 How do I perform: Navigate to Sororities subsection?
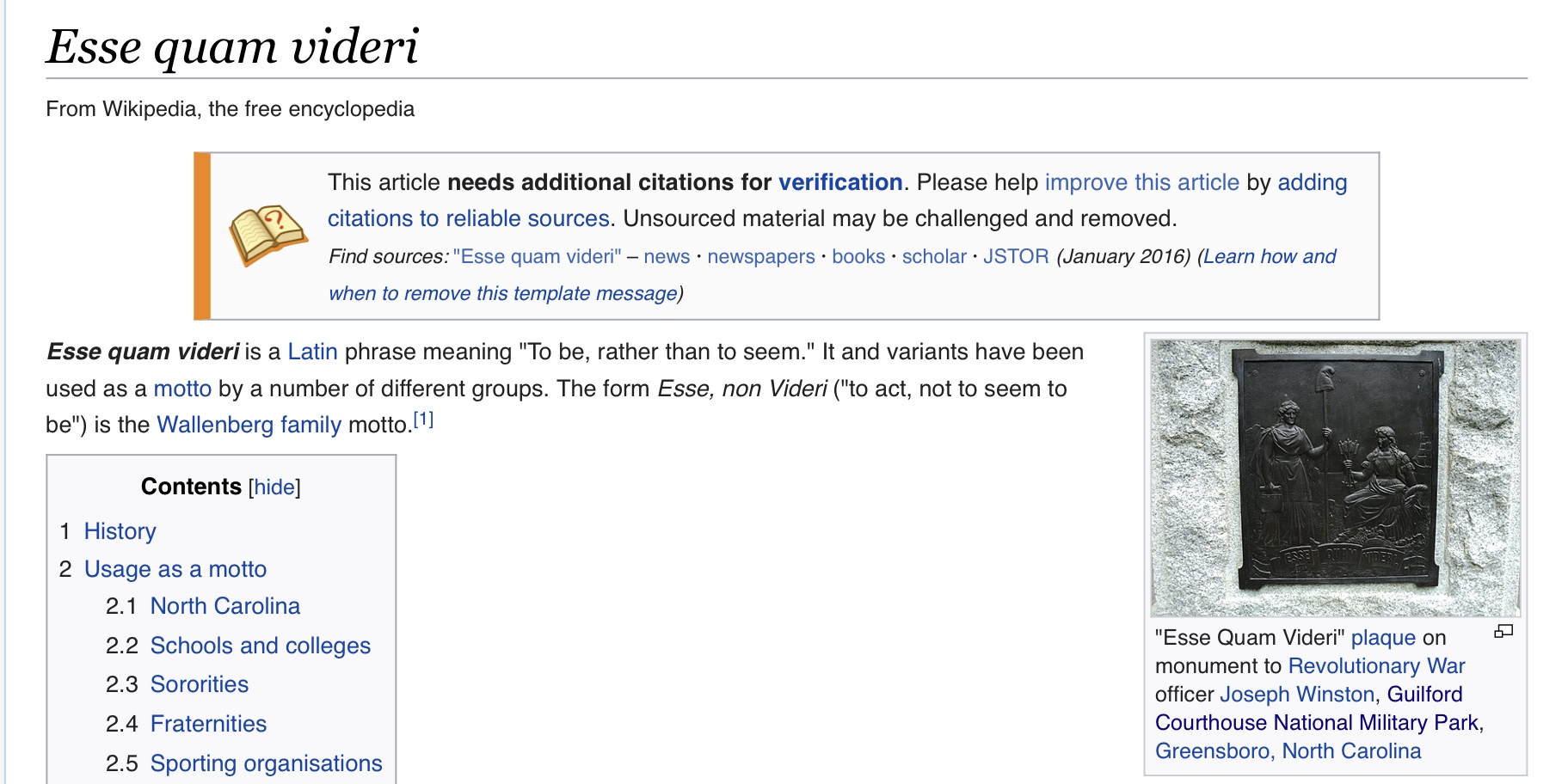[199, 684]
